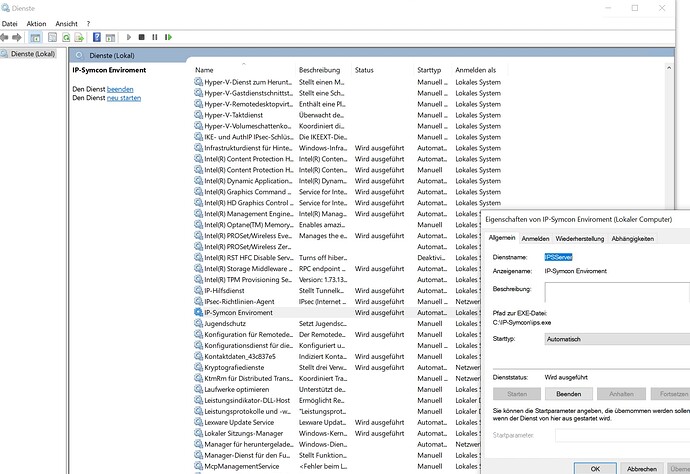Click the gear icon next to Hyper-V-Taktdienst
690x474 pixels.
pos(198,115)
